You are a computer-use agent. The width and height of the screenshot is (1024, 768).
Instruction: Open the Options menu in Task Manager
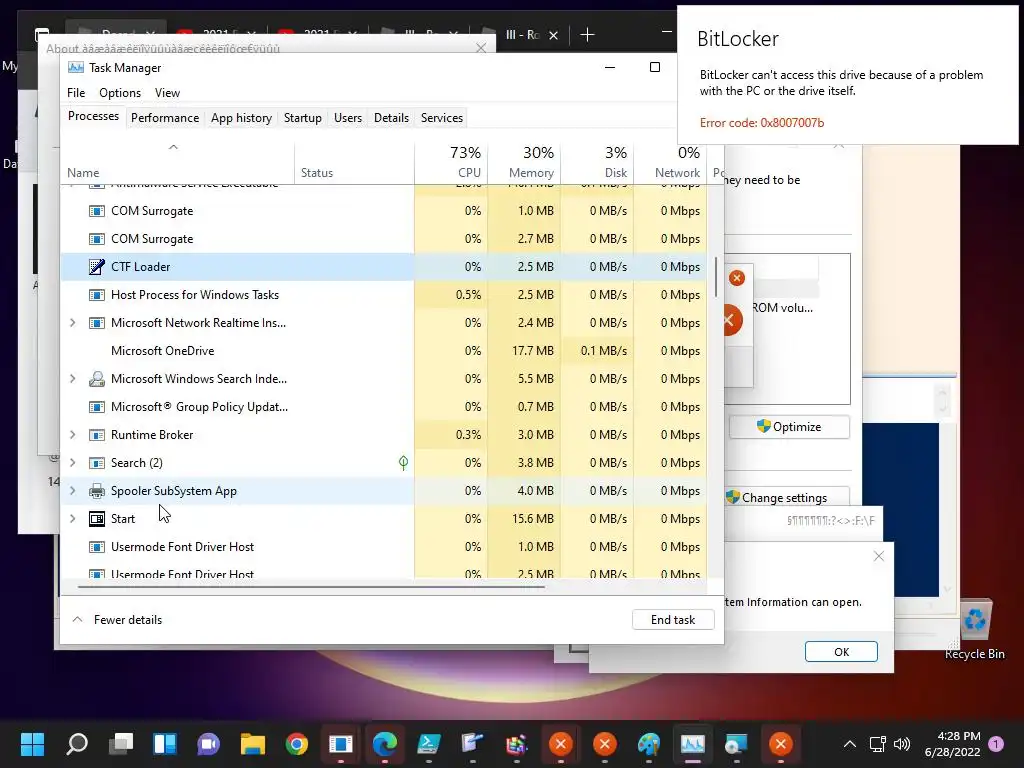click(120, 93)
